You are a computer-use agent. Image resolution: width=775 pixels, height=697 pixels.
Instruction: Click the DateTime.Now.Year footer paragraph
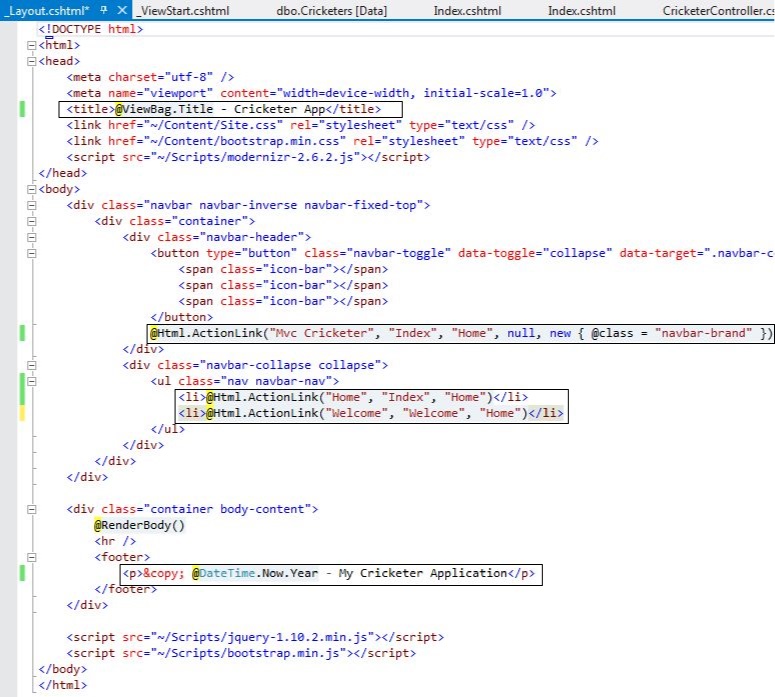[329, 573]
